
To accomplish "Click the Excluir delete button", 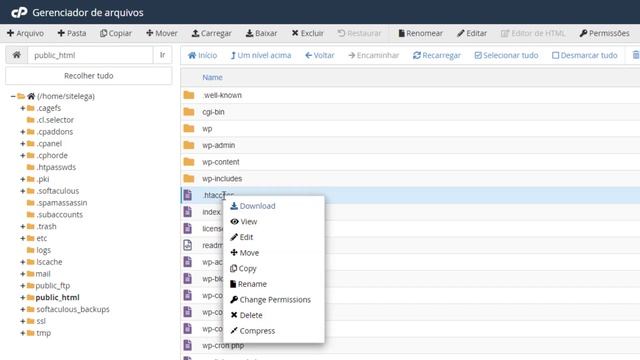I will click(x=307, y=33).
